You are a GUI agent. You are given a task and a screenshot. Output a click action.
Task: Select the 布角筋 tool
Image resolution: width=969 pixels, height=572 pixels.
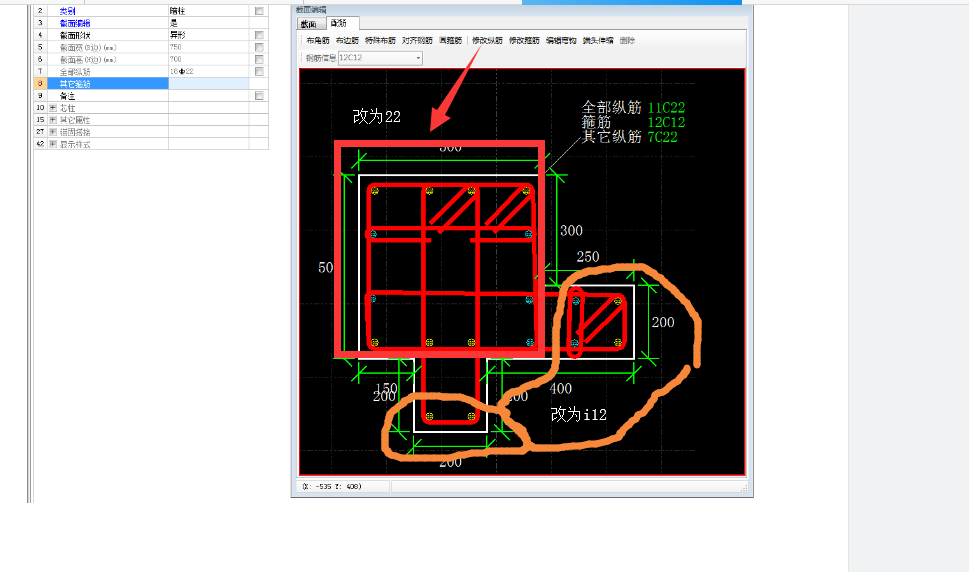click(x=318, y=41)
